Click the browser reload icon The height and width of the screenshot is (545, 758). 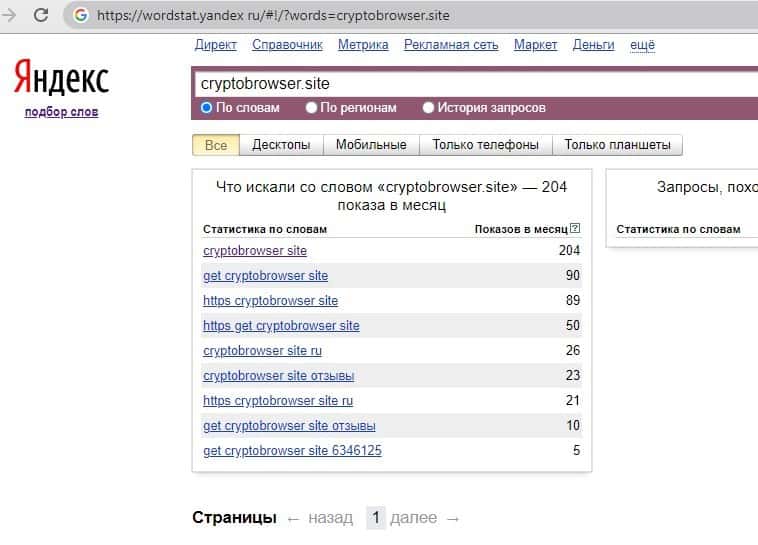tap(41, 15)
